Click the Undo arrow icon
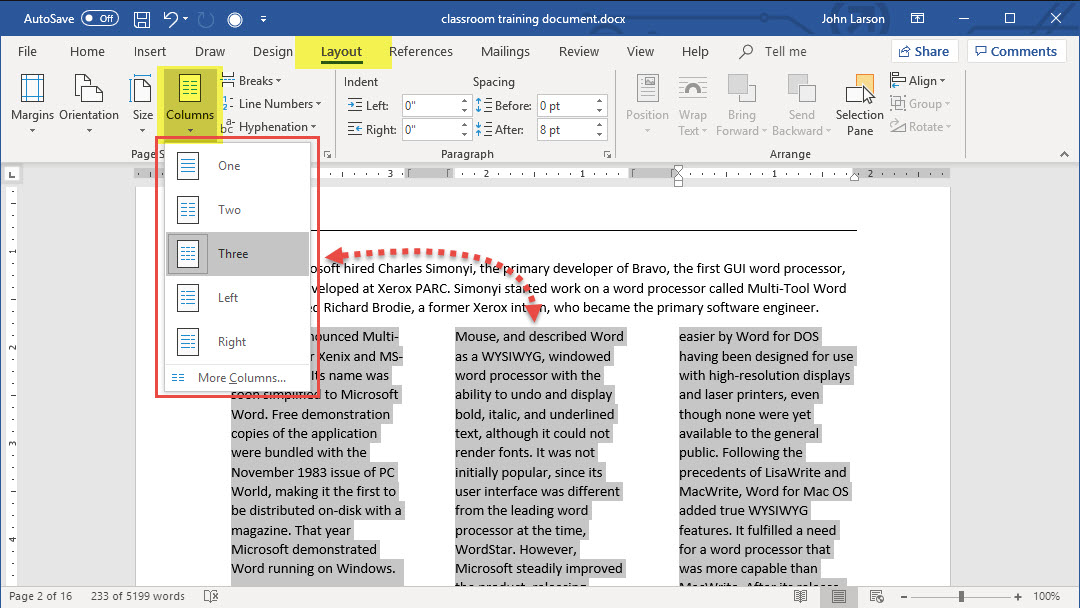 pyautogui.click(x=171, y=19)
